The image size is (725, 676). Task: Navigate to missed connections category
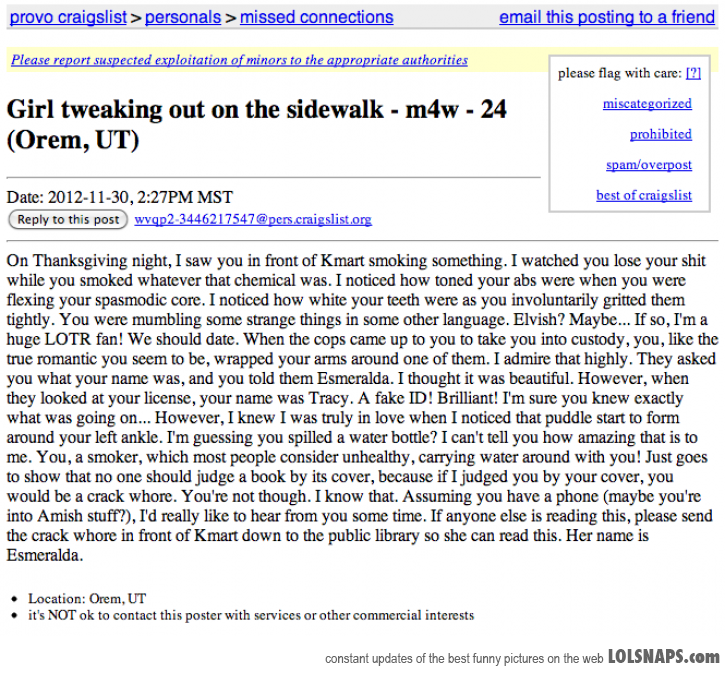pos(316,17)
